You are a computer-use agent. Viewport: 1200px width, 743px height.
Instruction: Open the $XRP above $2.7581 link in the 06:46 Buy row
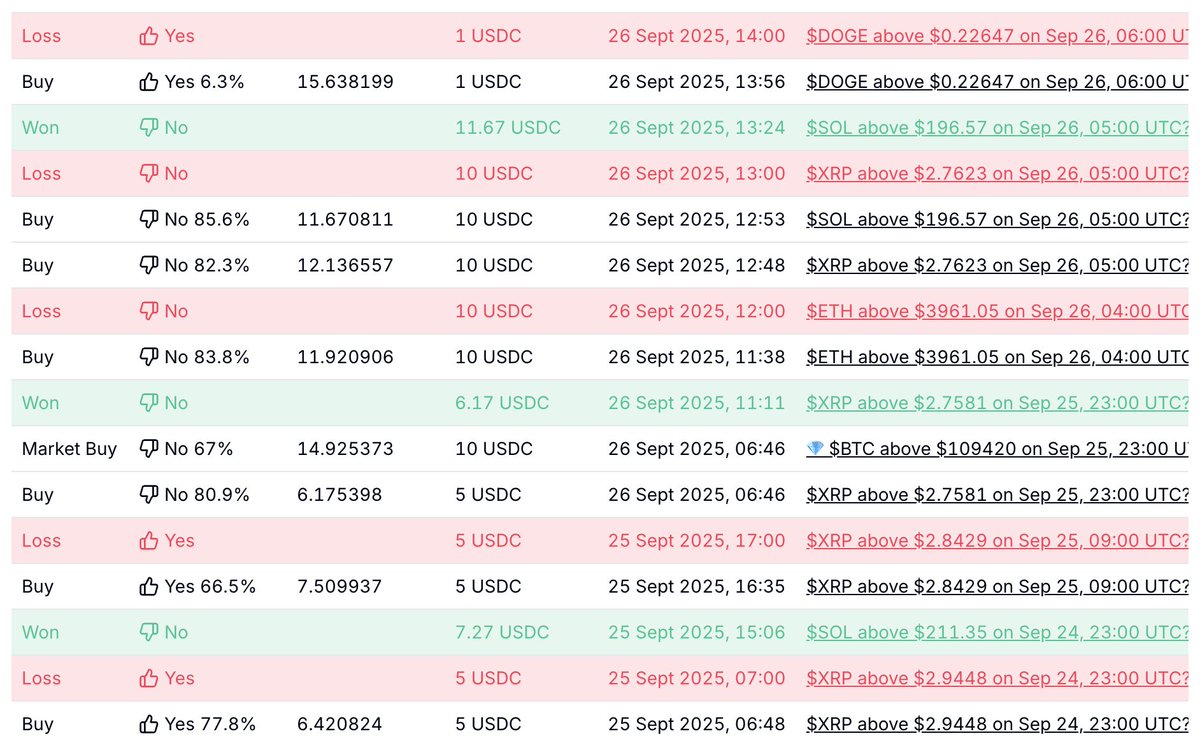click(997, 495)
